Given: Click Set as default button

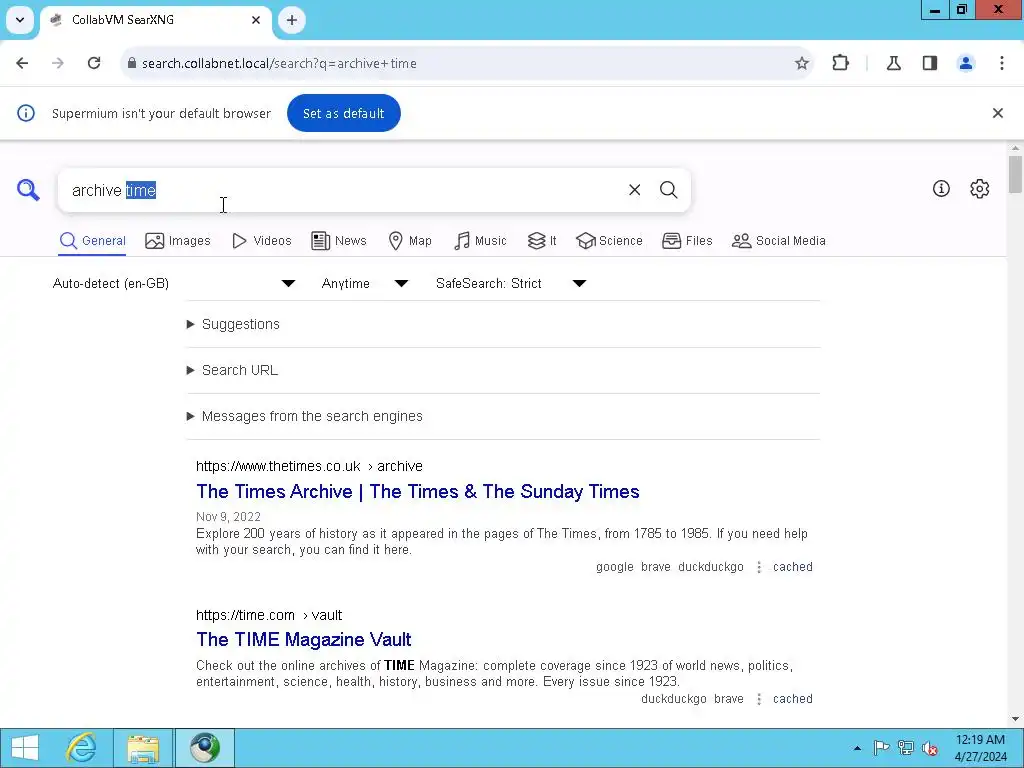Looking at the screenshot, I should pyautogui.click(x=344, y=113).
